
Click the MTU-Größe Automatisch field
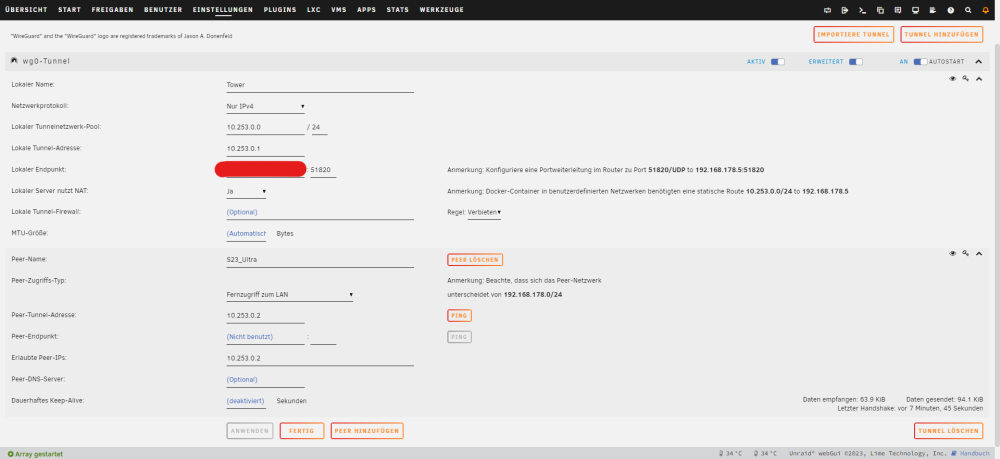[246, 234]
